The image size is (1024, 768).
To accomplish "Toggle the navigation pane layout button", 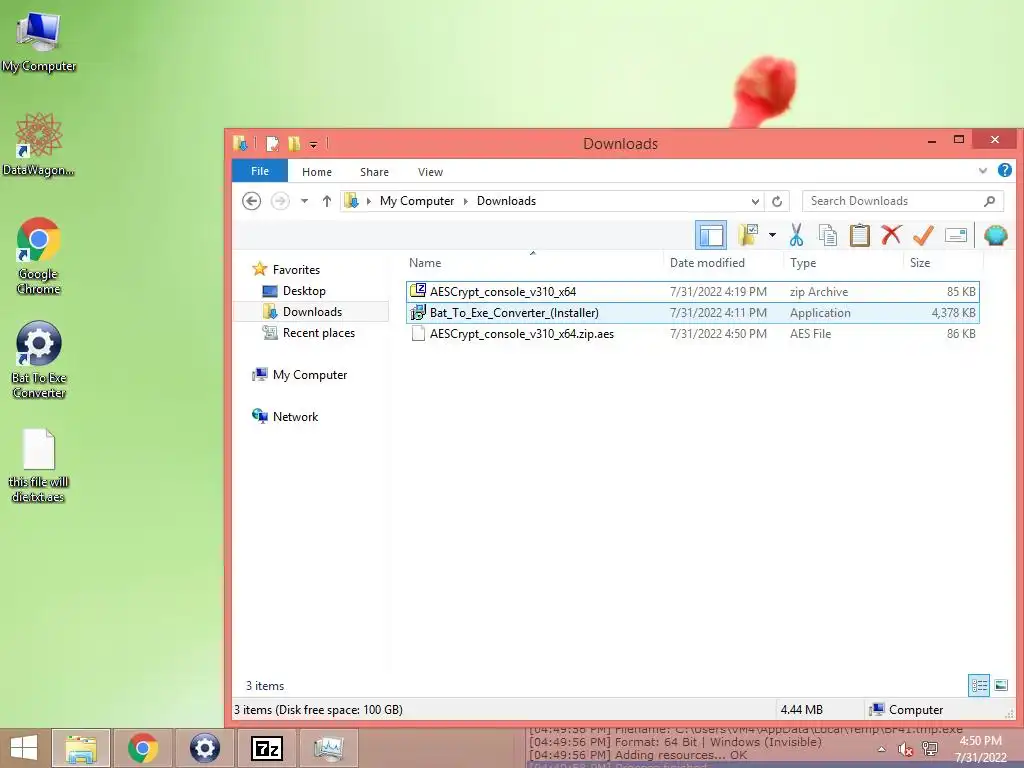I will (711, 235).
